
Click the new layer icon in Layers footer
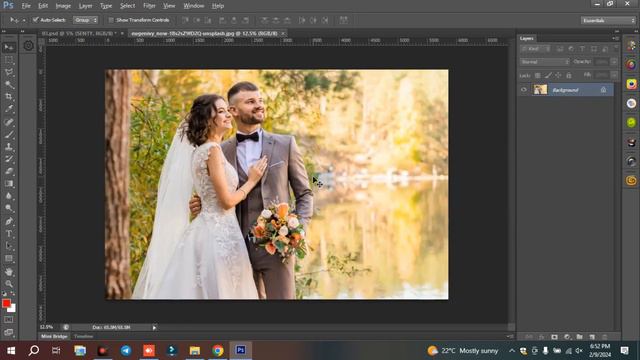tap(592, 337)
